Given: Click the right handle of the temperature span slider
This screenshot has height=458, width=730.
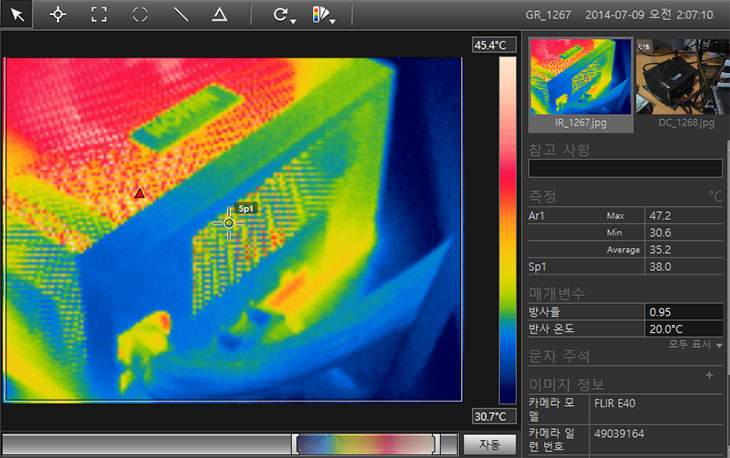Looking at the screenshot, I should [x=436, y=444].
